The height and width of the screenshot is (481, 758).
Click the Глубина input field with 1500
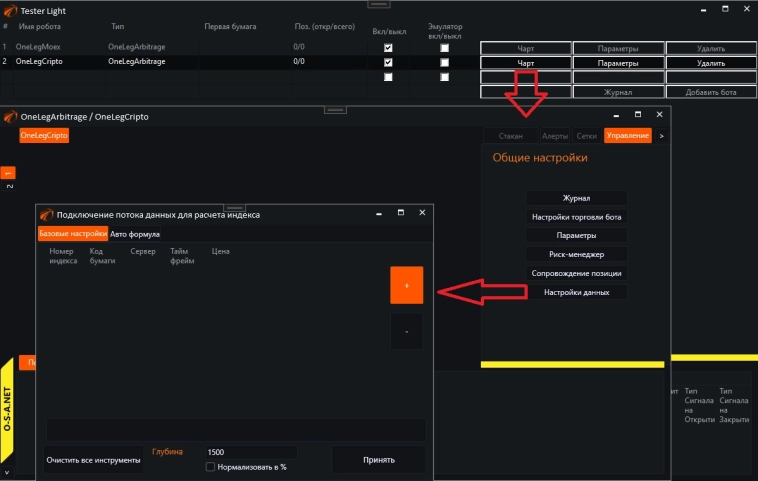(x=250, y=453)
